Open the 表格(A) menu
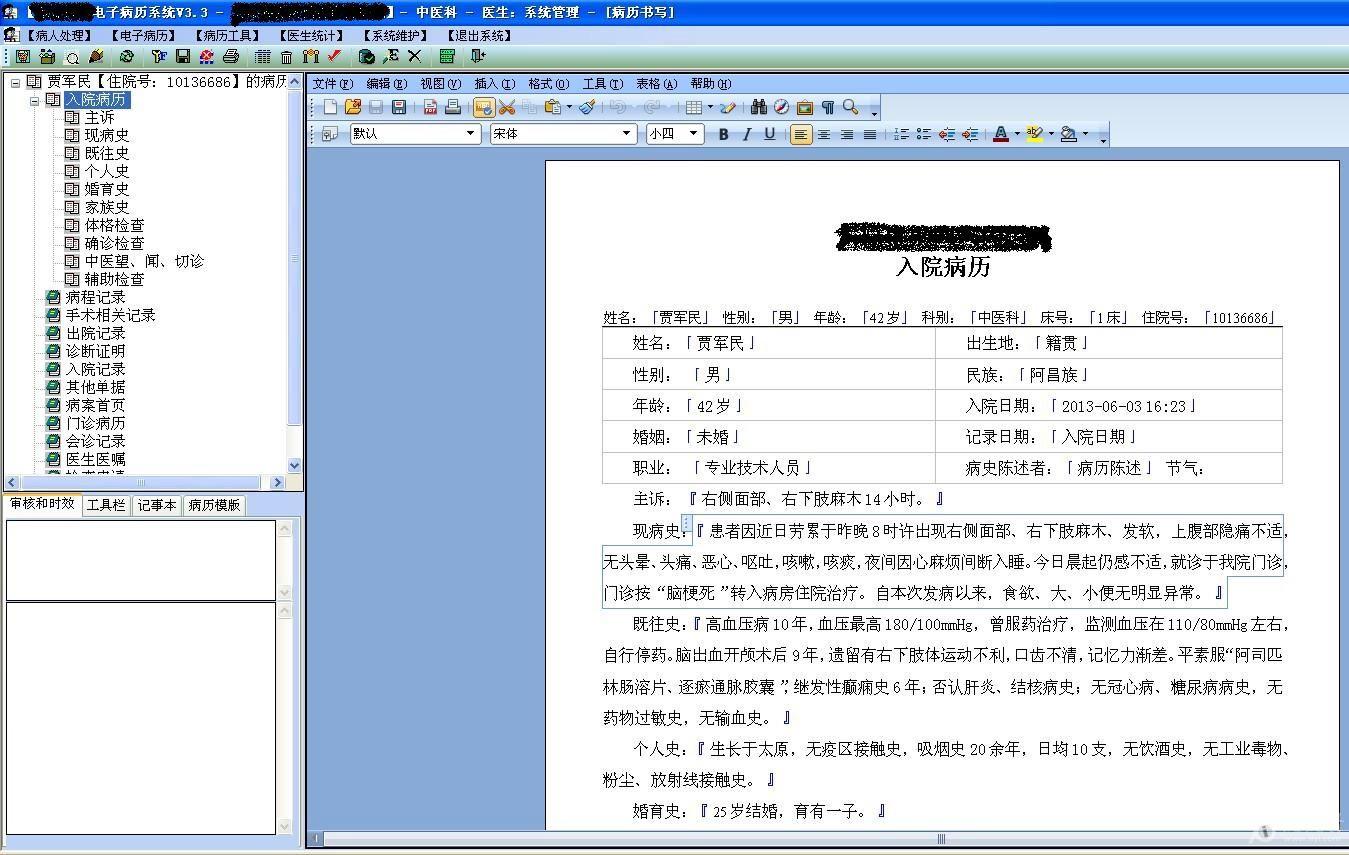 click(x=656, y=84)
